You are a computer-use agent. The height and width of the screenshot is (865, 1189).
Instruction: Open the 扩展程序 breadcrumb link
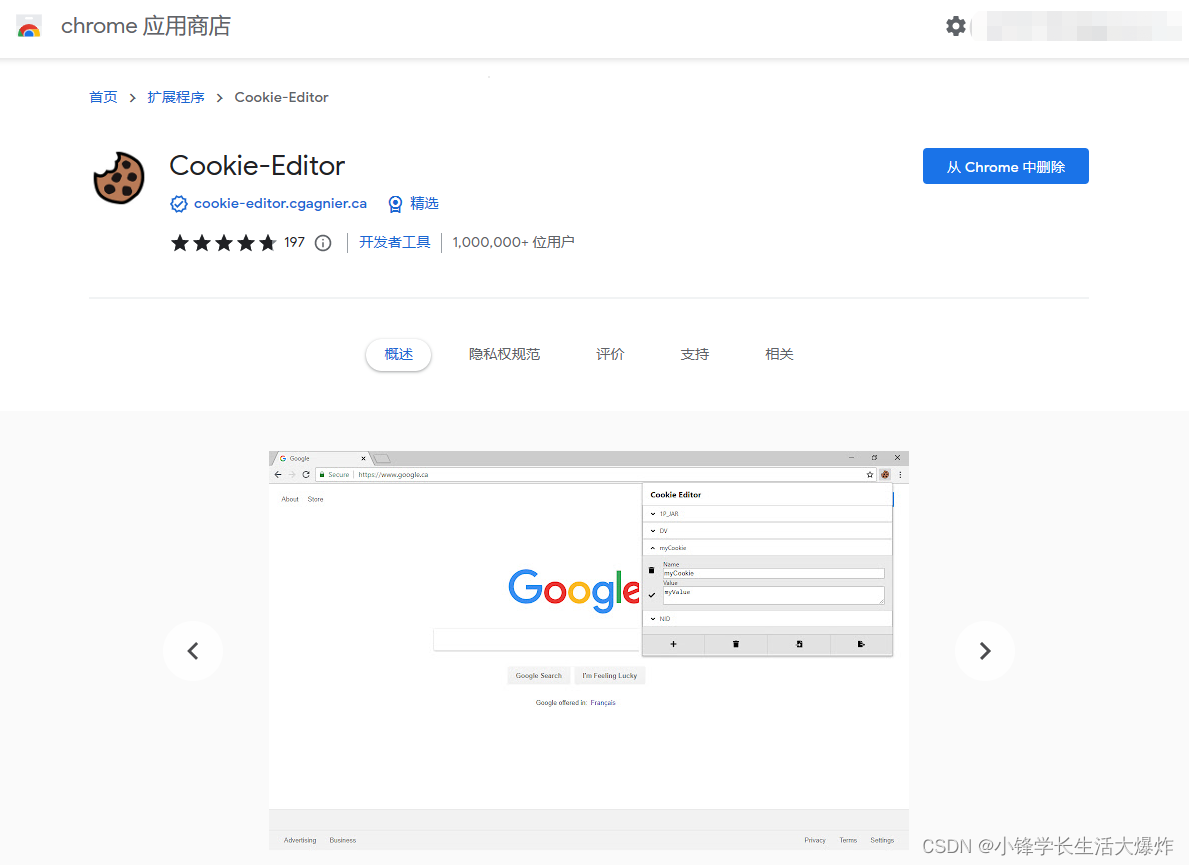176,97
